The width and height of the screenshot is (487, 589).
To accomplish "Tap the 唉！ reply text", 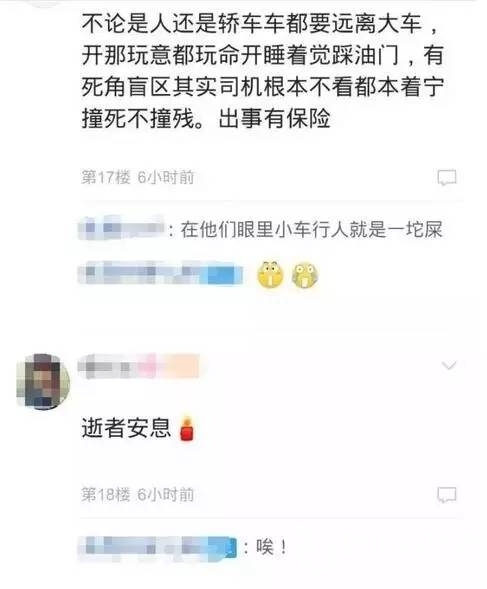I will point(272,547).
